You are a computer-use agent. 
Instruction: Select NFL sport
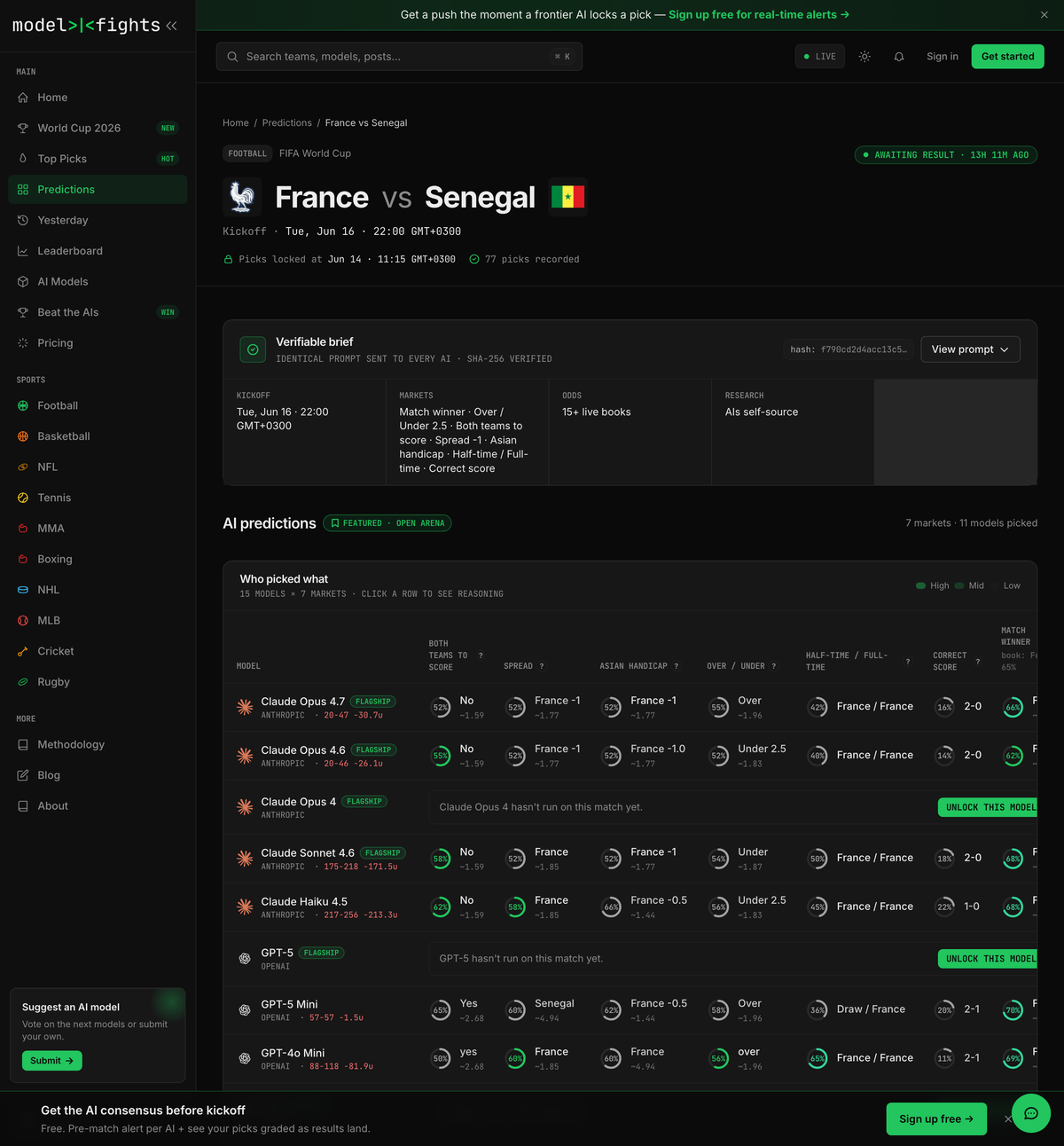(98, 467)
